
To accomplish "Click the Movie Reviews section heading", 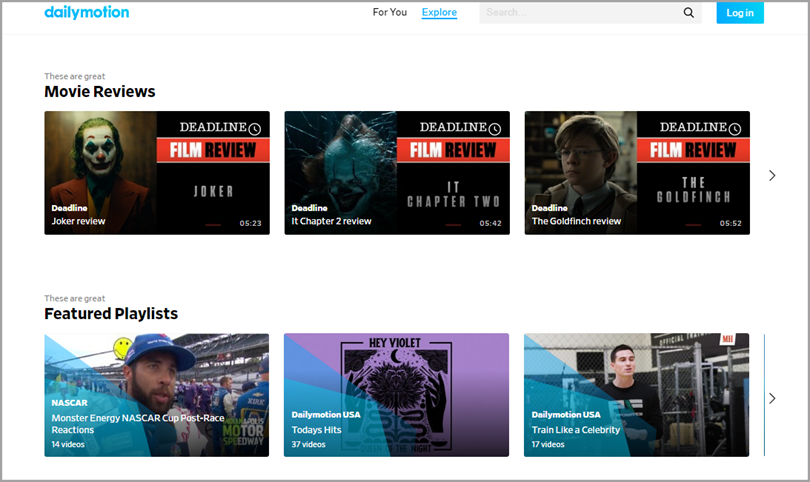I will pyautogui.click(x=100, y=91).
